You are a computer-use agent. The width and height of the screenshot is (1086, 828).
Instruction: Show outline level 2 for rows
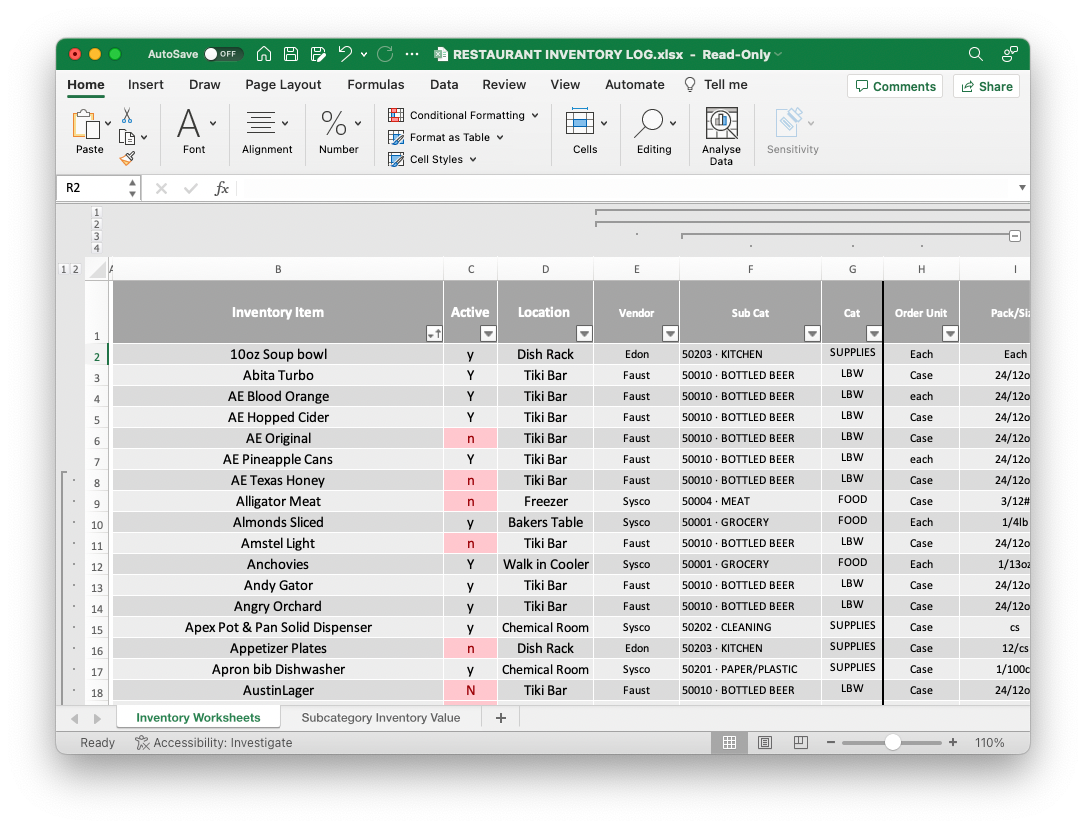(x=75, y=269)
